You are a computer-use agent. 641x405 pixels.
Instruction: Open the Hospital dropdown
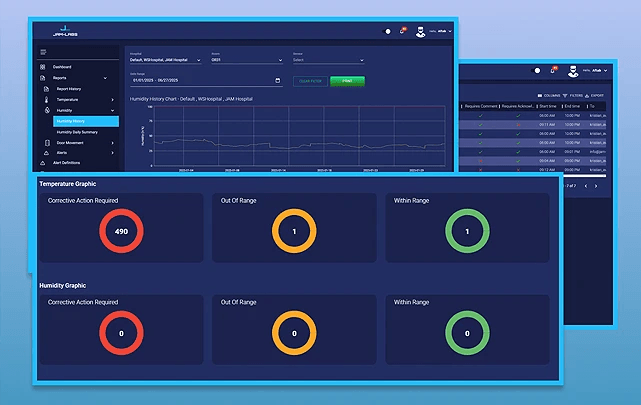point(167,60)
